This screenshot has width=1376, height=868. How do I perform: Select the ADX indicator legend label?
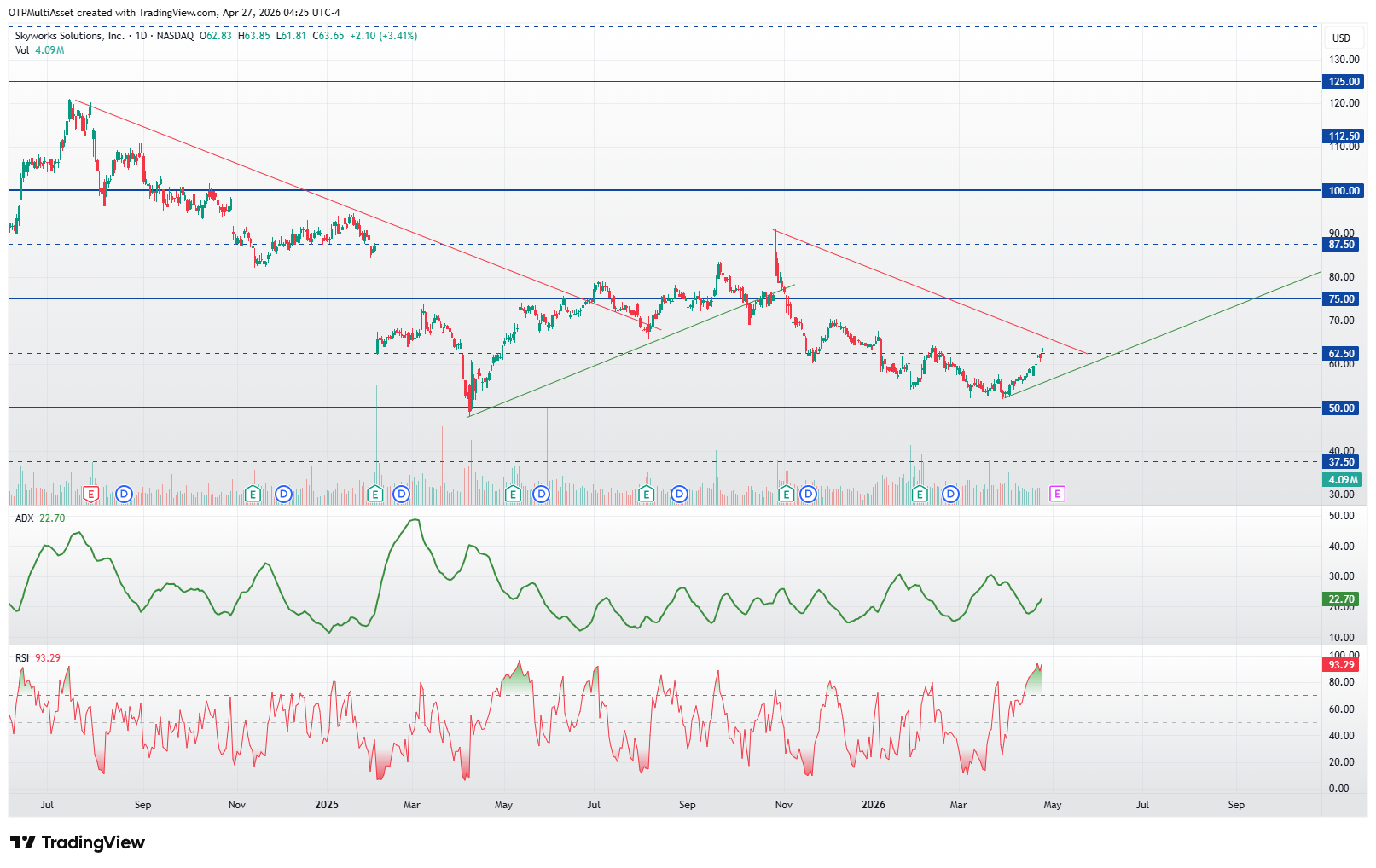coord(24,518)
